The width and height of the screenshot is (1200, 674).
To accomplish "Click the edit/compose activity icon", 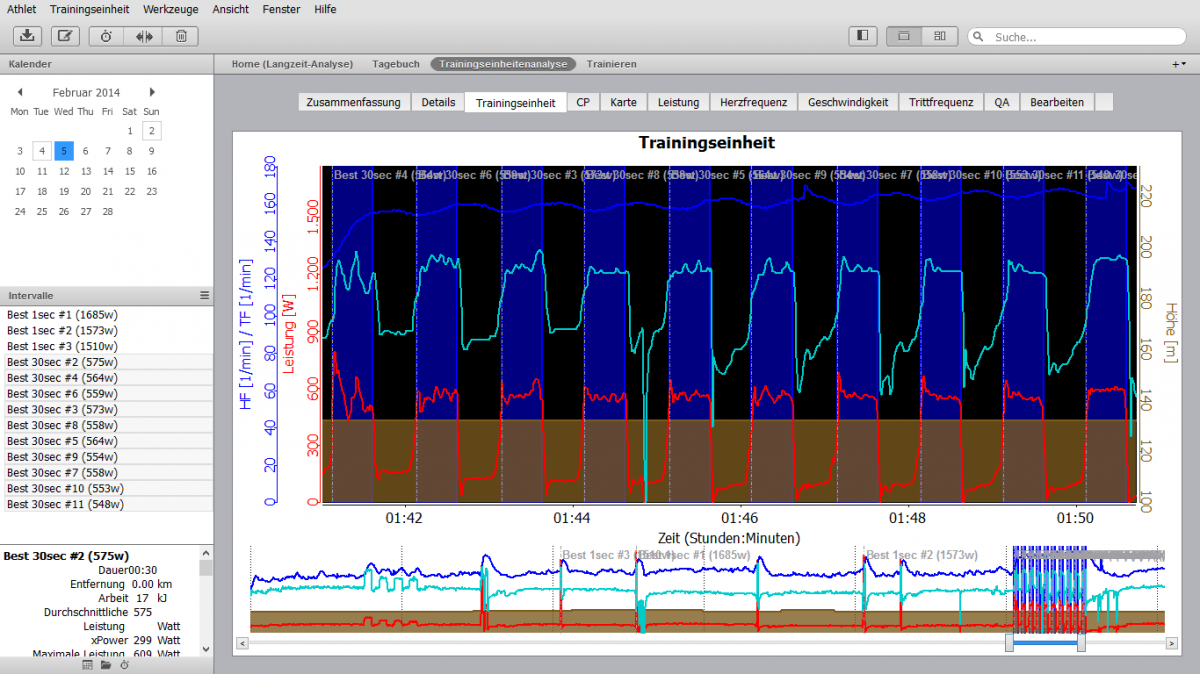I will (65, 36).
